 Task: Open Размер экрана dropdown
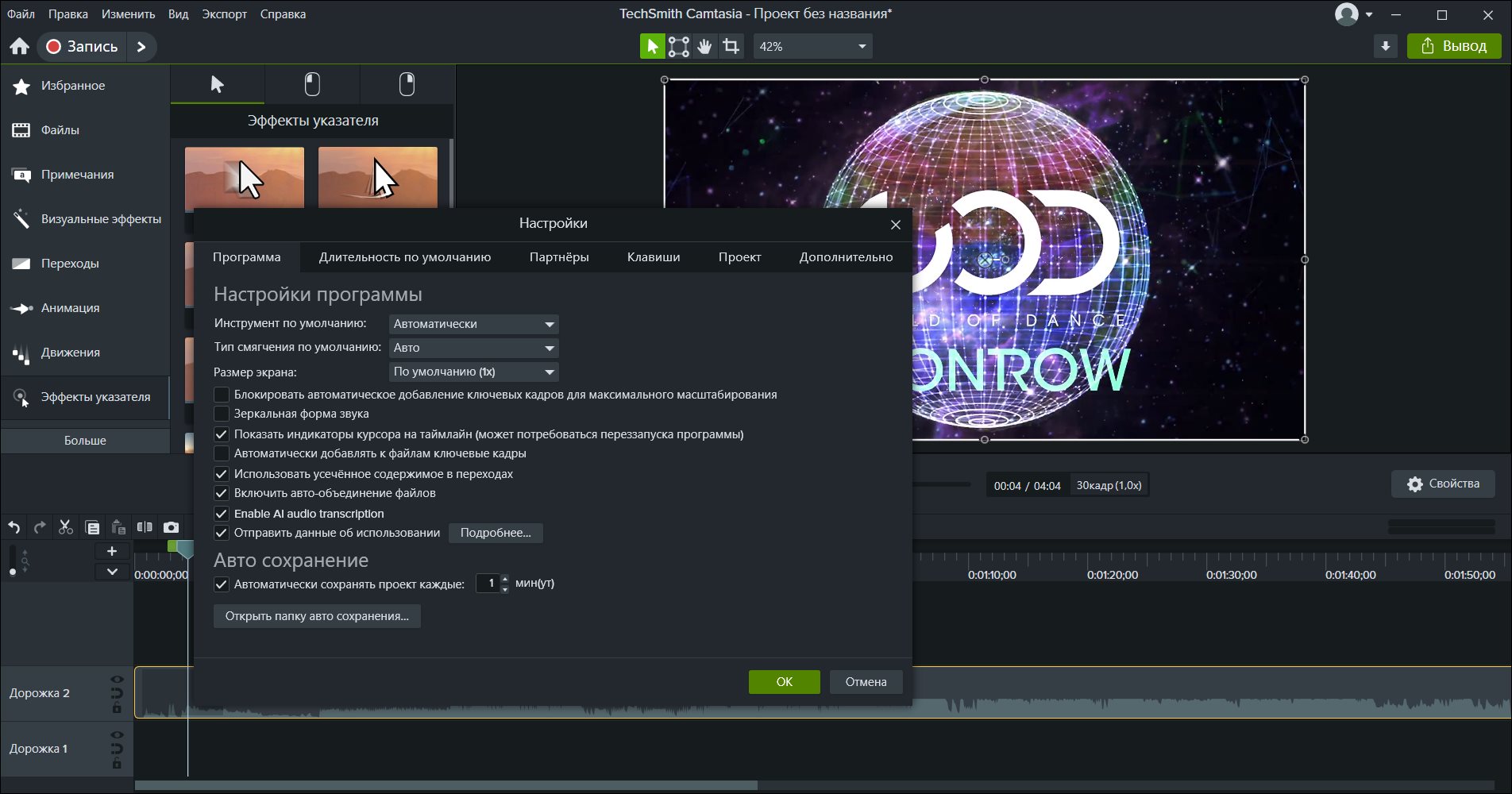pyautogui.click(x=474, y=372)
